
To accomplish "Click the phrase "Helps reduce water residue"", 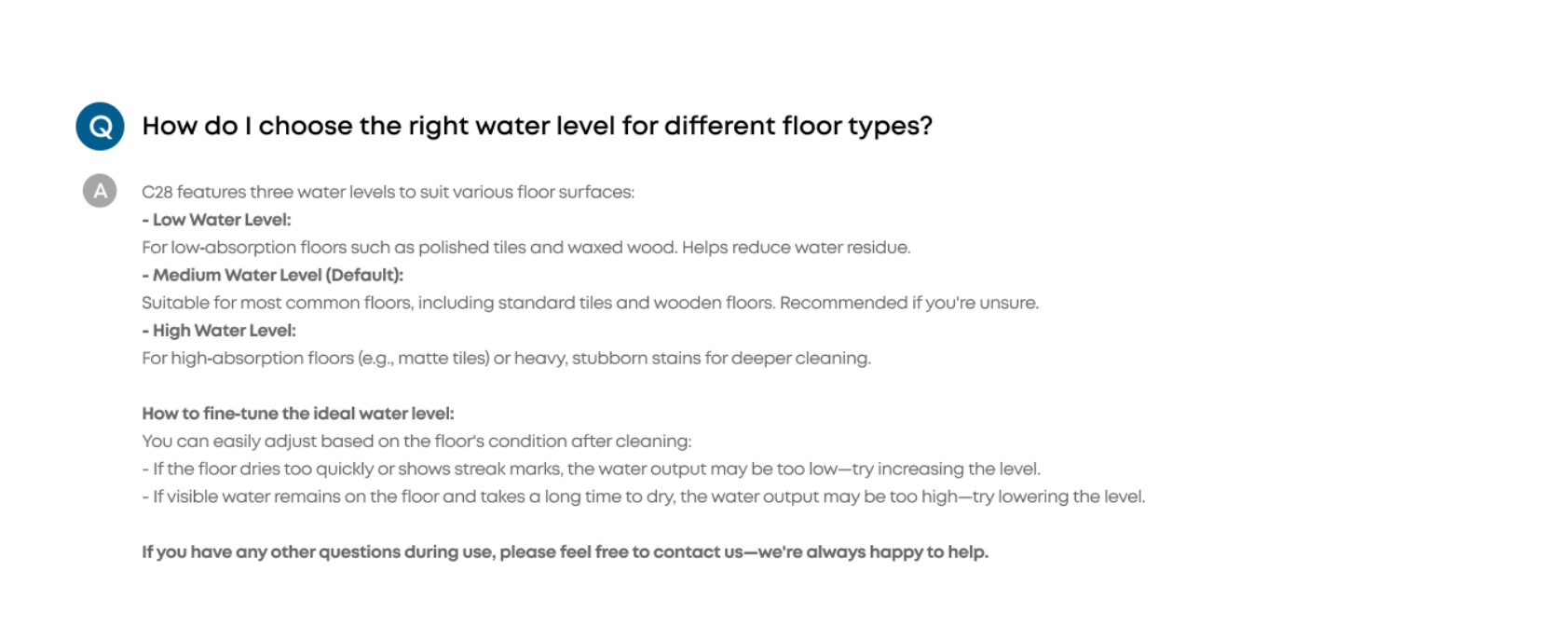I will point(796,248).
